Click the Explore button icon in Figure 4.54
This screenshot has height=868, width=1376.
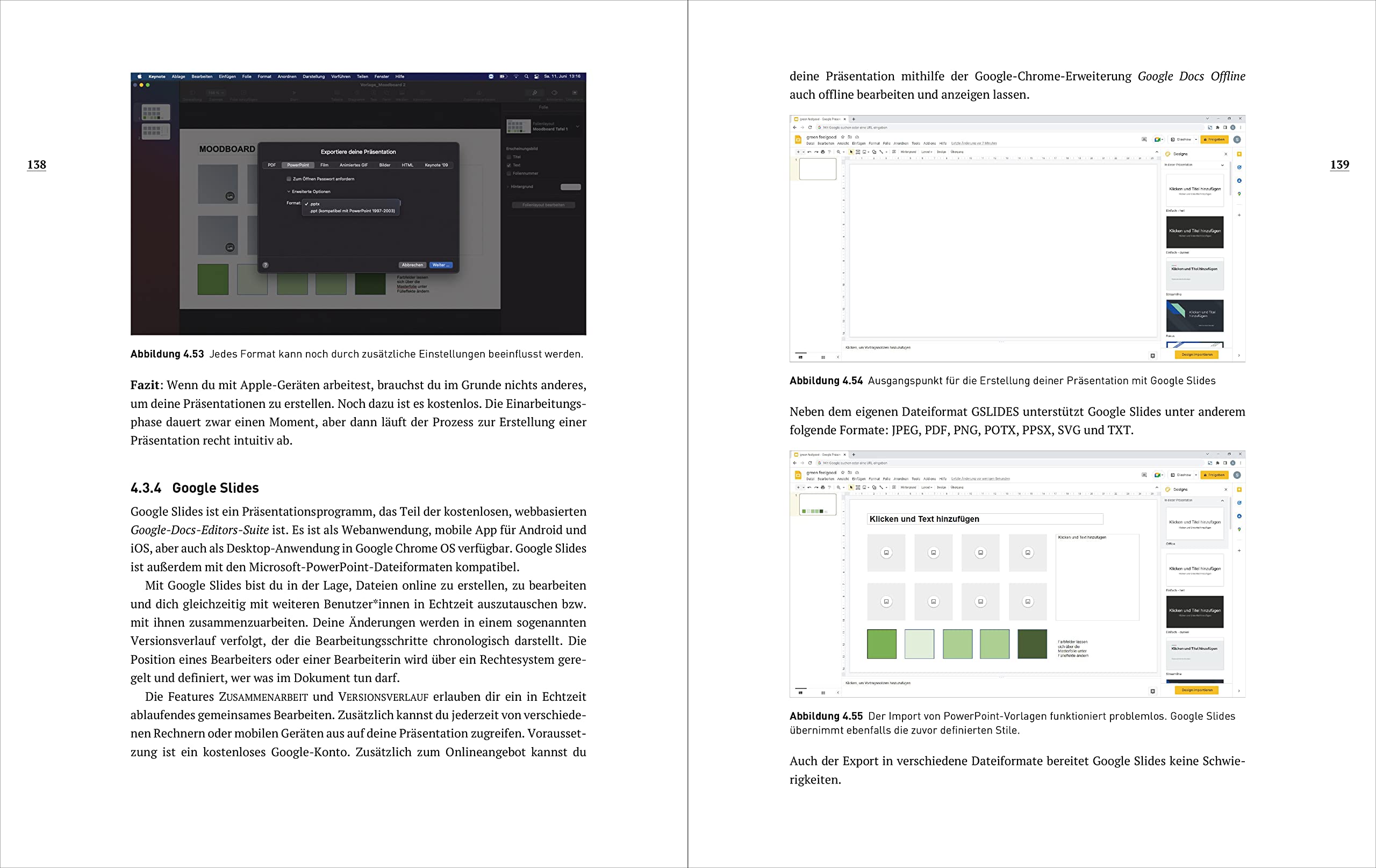pos(1152,356)
